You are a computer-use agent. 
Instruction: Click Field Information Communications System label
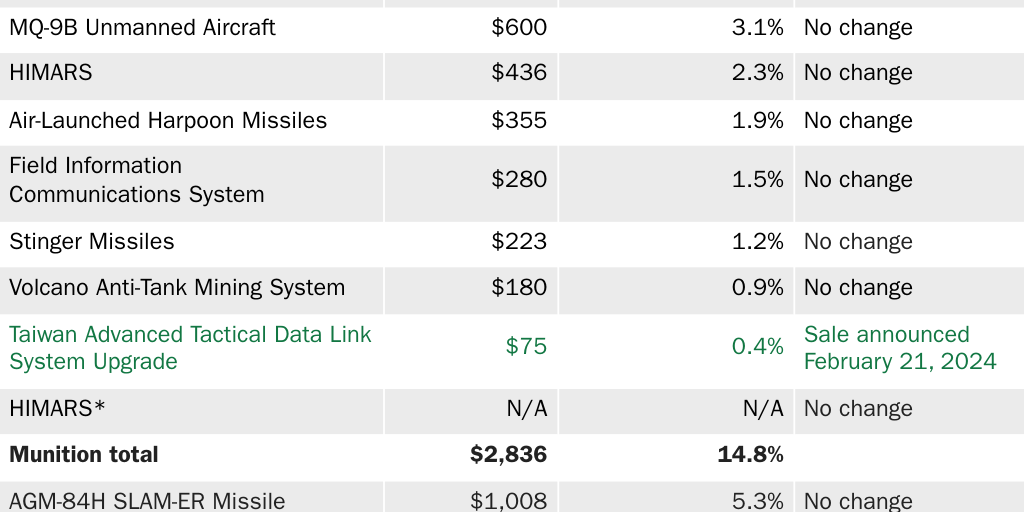tap(137, 180)
